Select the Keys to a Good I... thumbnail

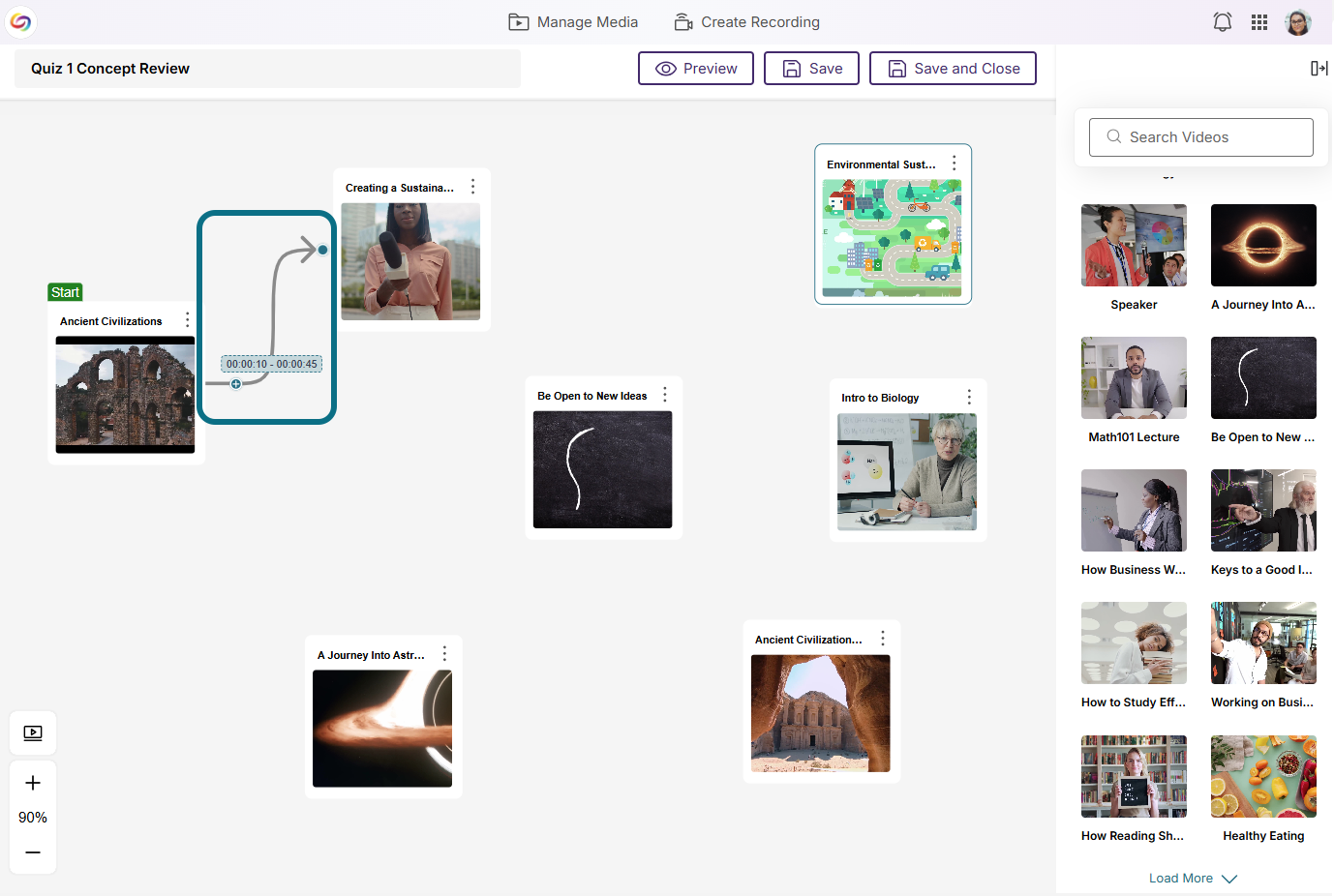1263,510
